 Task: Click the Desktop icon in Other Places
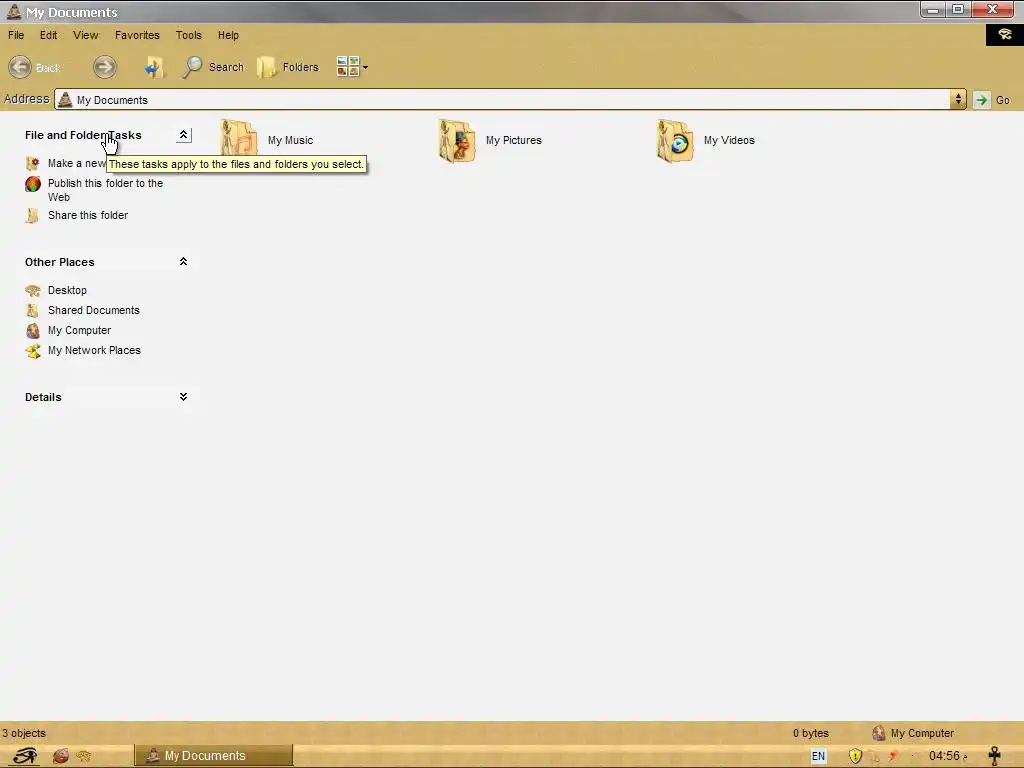coord(33,291)
